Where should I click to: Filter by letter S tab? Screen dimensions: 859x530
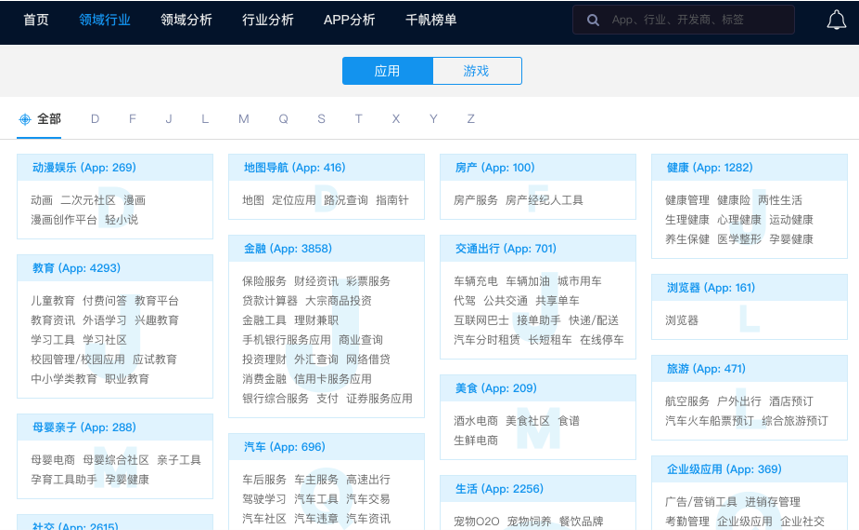point(321,119)
